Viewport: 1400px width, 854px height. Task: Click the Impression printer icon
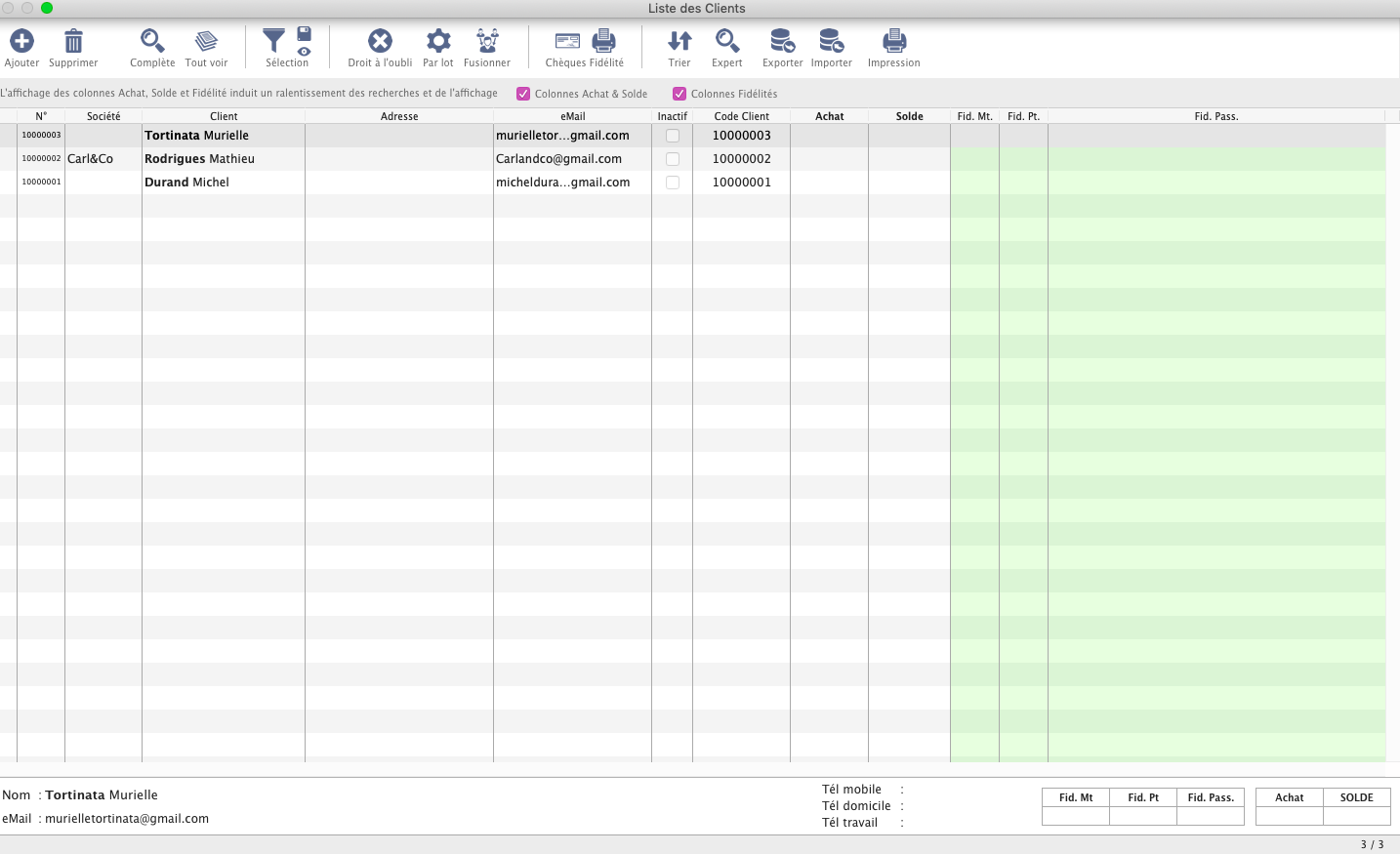click(894, 41)
